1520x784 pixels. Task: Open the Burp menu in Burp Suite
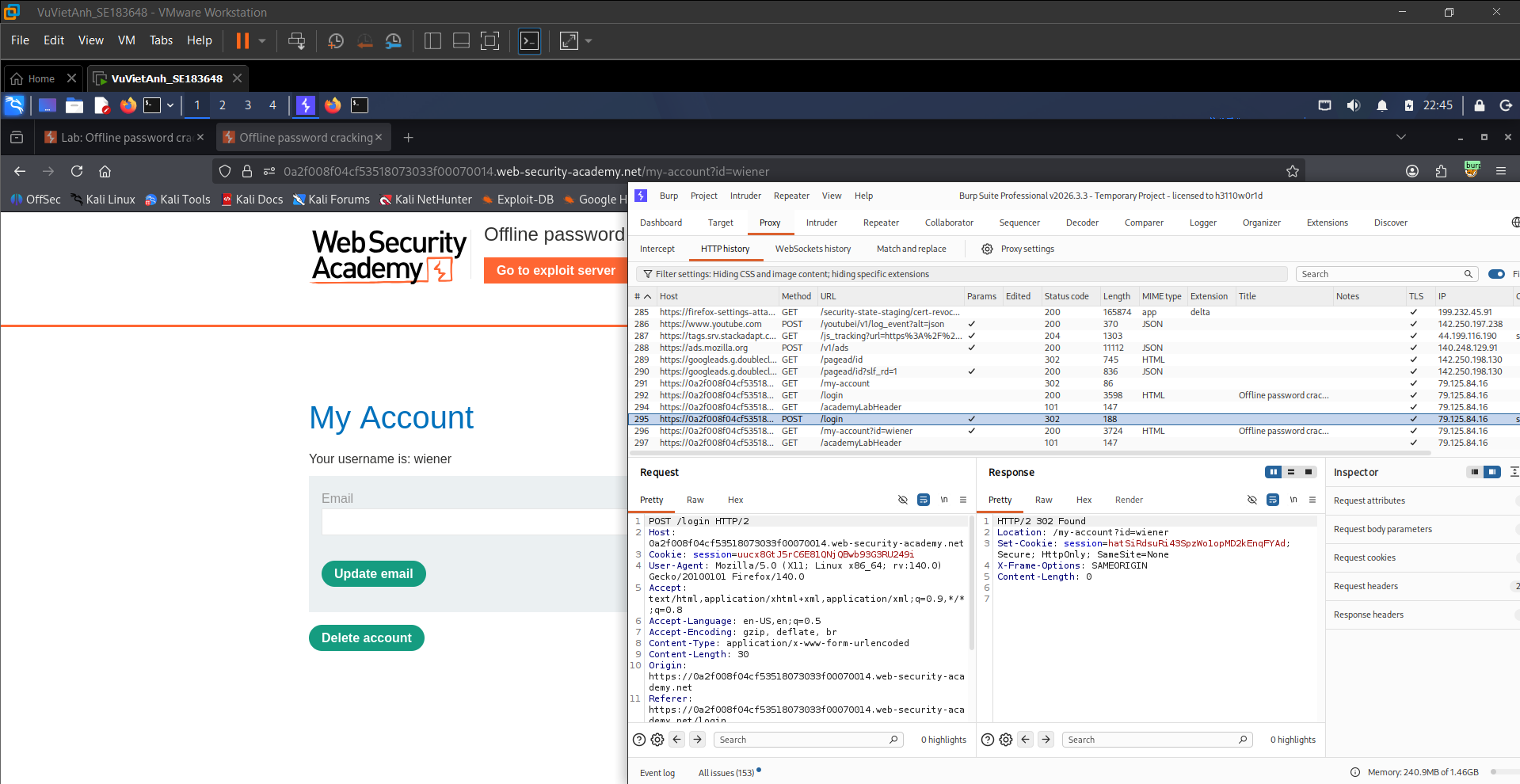tap(669, 196)
